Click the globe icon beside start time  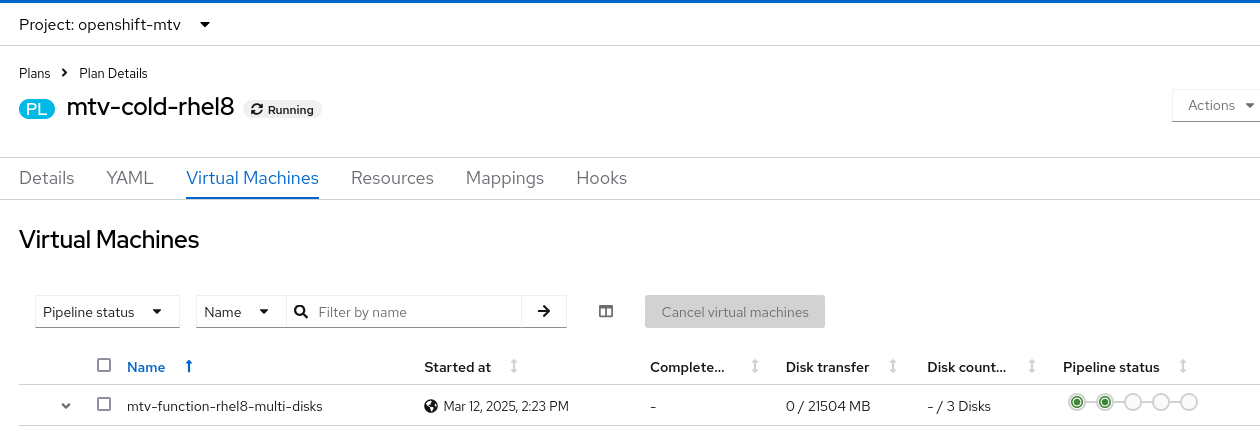(431, 406)
